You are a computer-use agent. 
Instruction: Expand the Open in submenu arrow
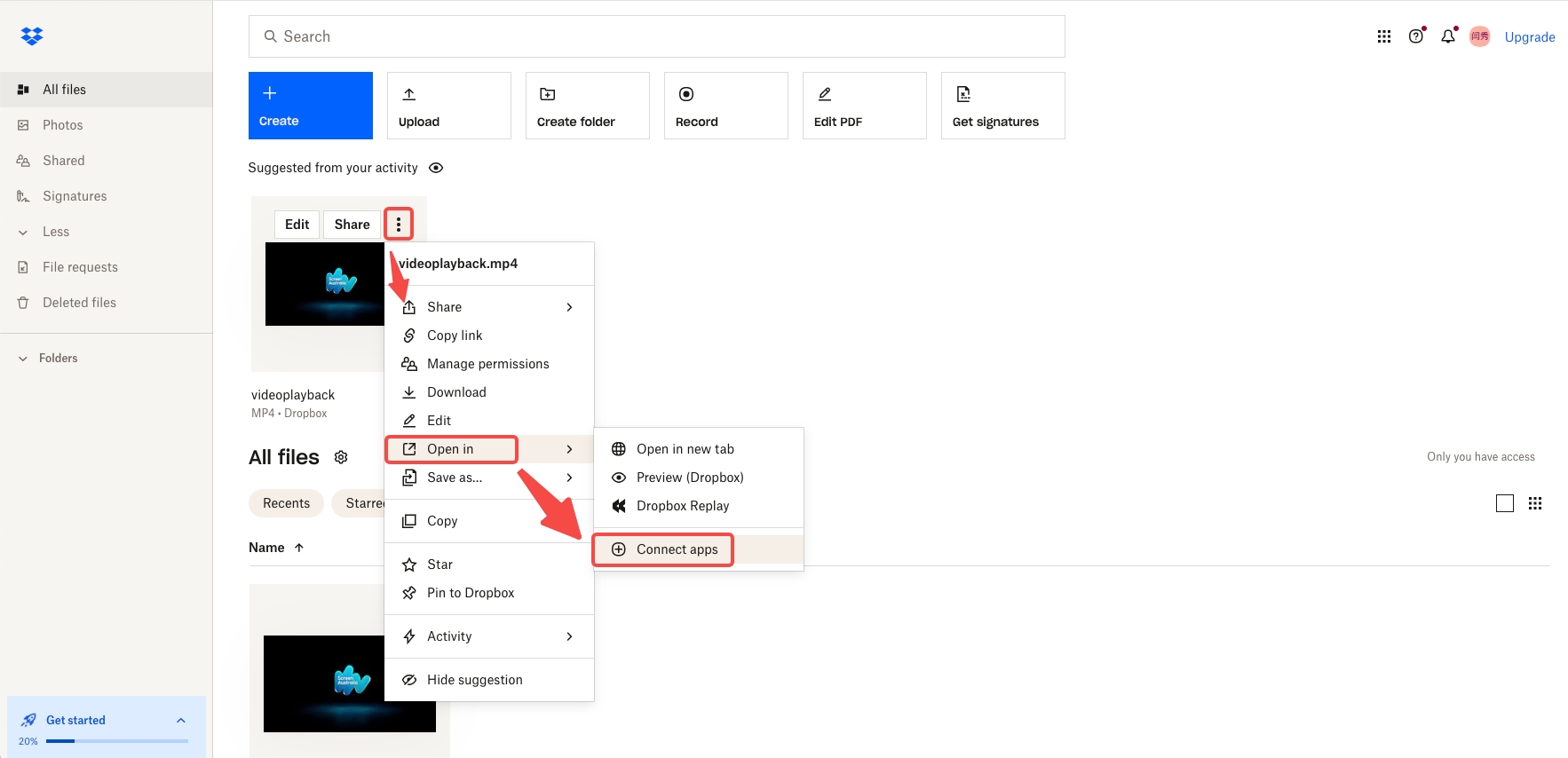[570, 449]
